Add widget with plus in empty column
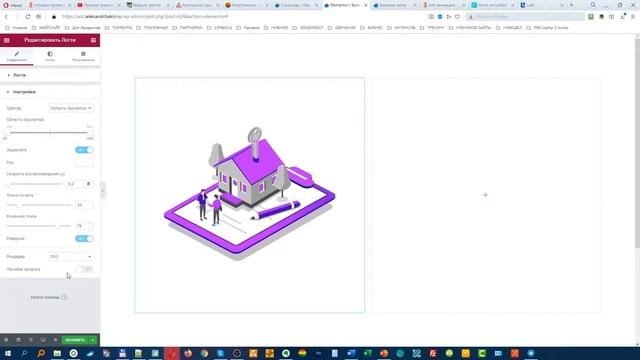This screenshot has width=640, height=360. tap(485, 195)
